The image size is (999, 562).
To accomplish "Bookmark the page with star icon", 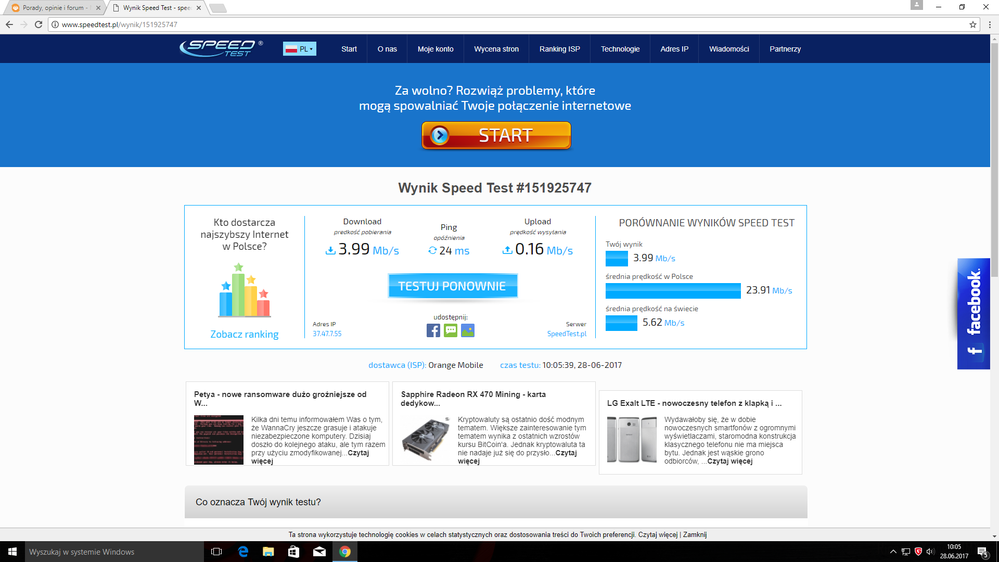I will [x=973, y=24].
